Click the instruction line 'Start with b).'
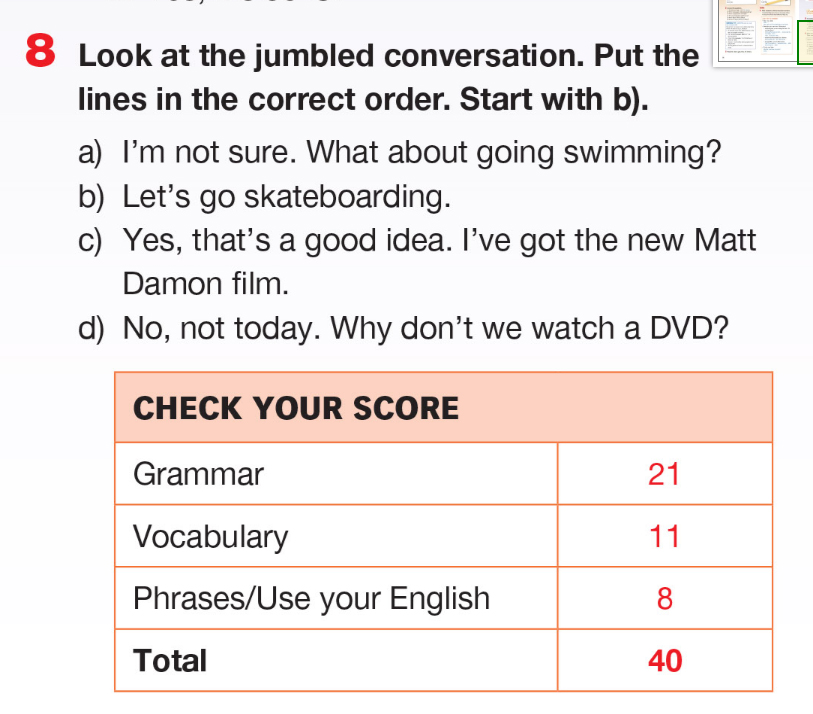 coord(488,100)
